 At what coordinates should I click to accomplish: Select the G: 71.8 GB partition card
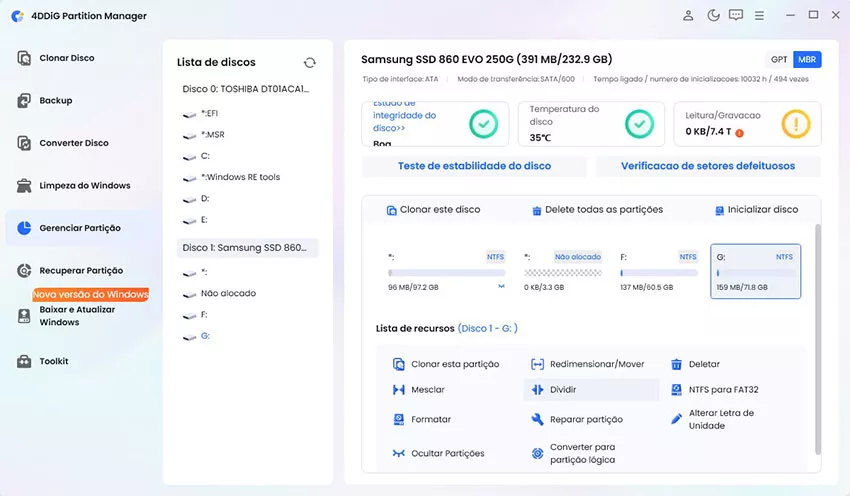tap(756, 272)
